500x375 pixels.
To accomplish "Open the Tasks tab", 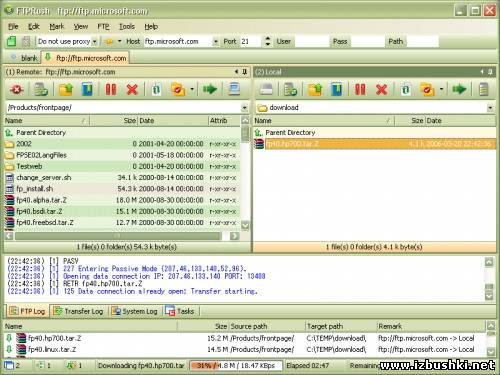I will [180, 311].
